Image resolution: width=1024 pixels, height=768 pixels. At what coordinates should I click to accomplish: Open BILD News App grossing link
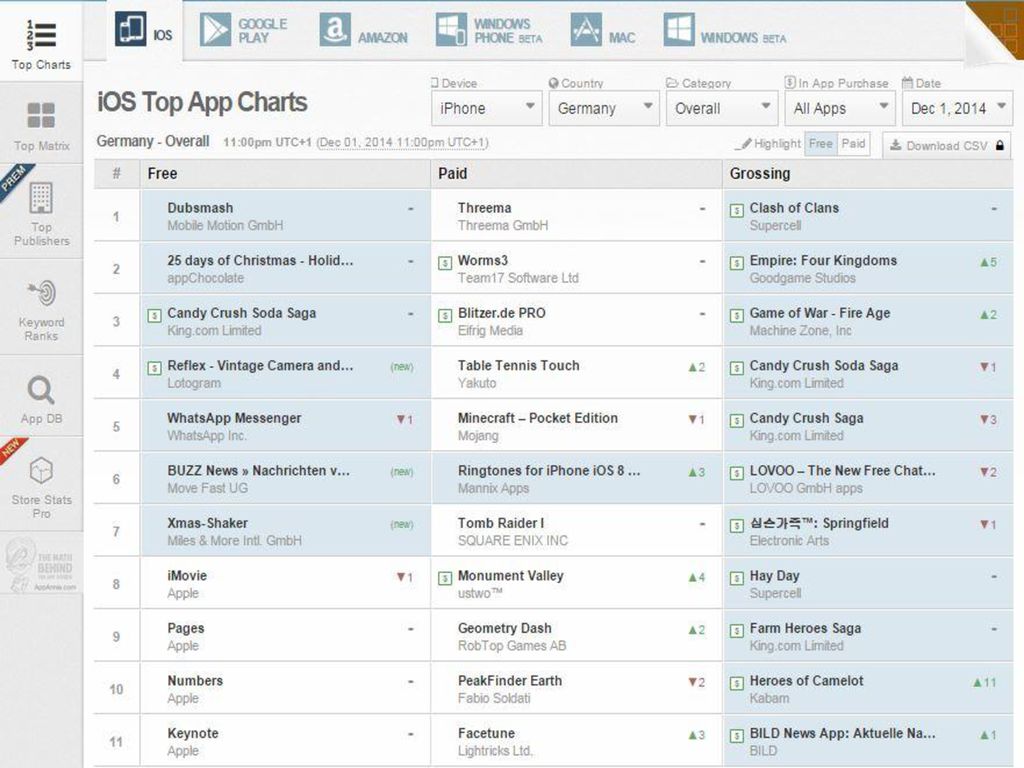tap(842, 733)
